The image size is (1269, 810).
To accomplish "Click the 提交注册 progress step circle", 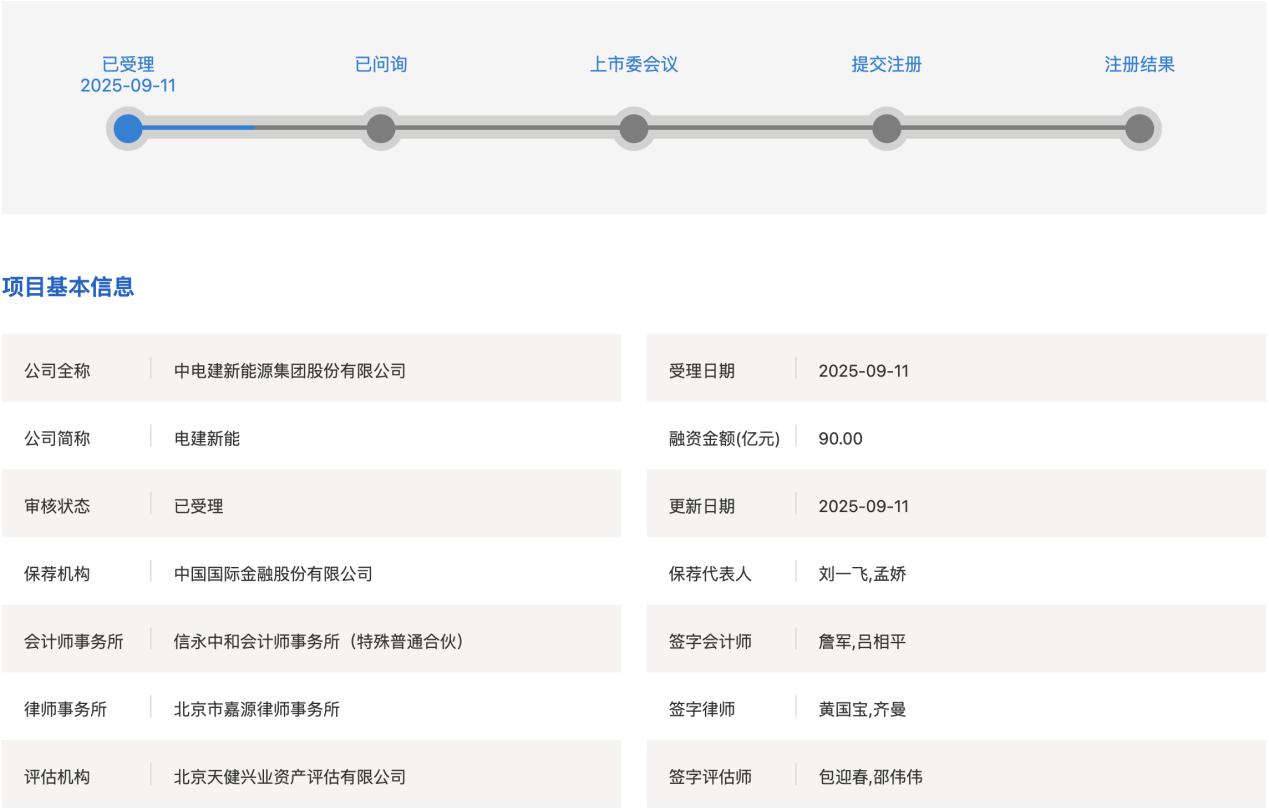I will tap(887, 128).
